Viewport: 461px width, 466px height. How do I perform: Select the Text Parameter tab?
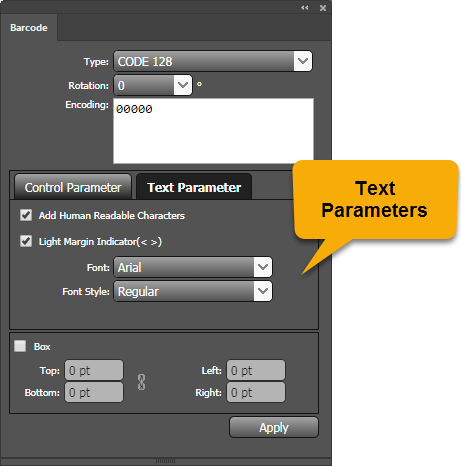click(194, 187)
